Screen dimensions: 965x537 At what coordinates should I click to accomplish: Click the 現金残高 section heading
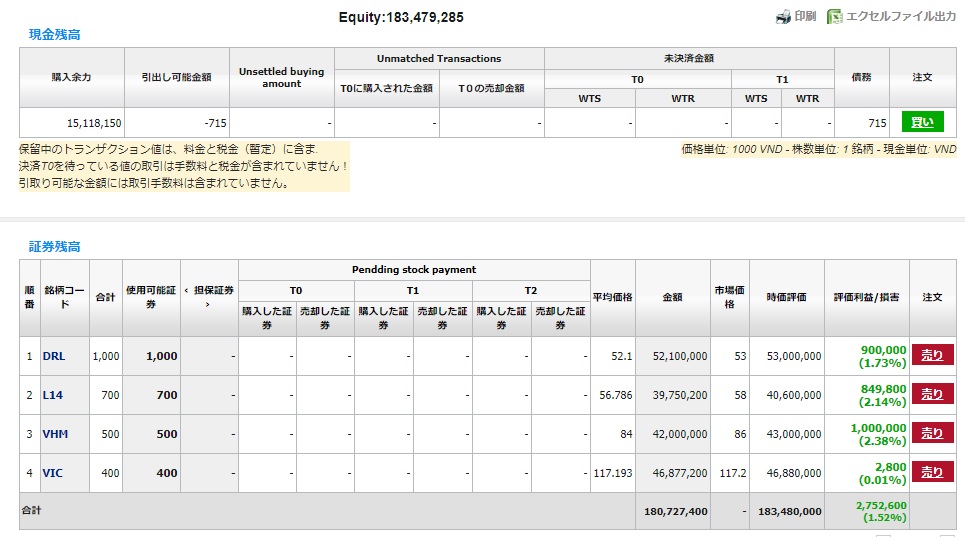pyautogui.click(x=54, y=35)
